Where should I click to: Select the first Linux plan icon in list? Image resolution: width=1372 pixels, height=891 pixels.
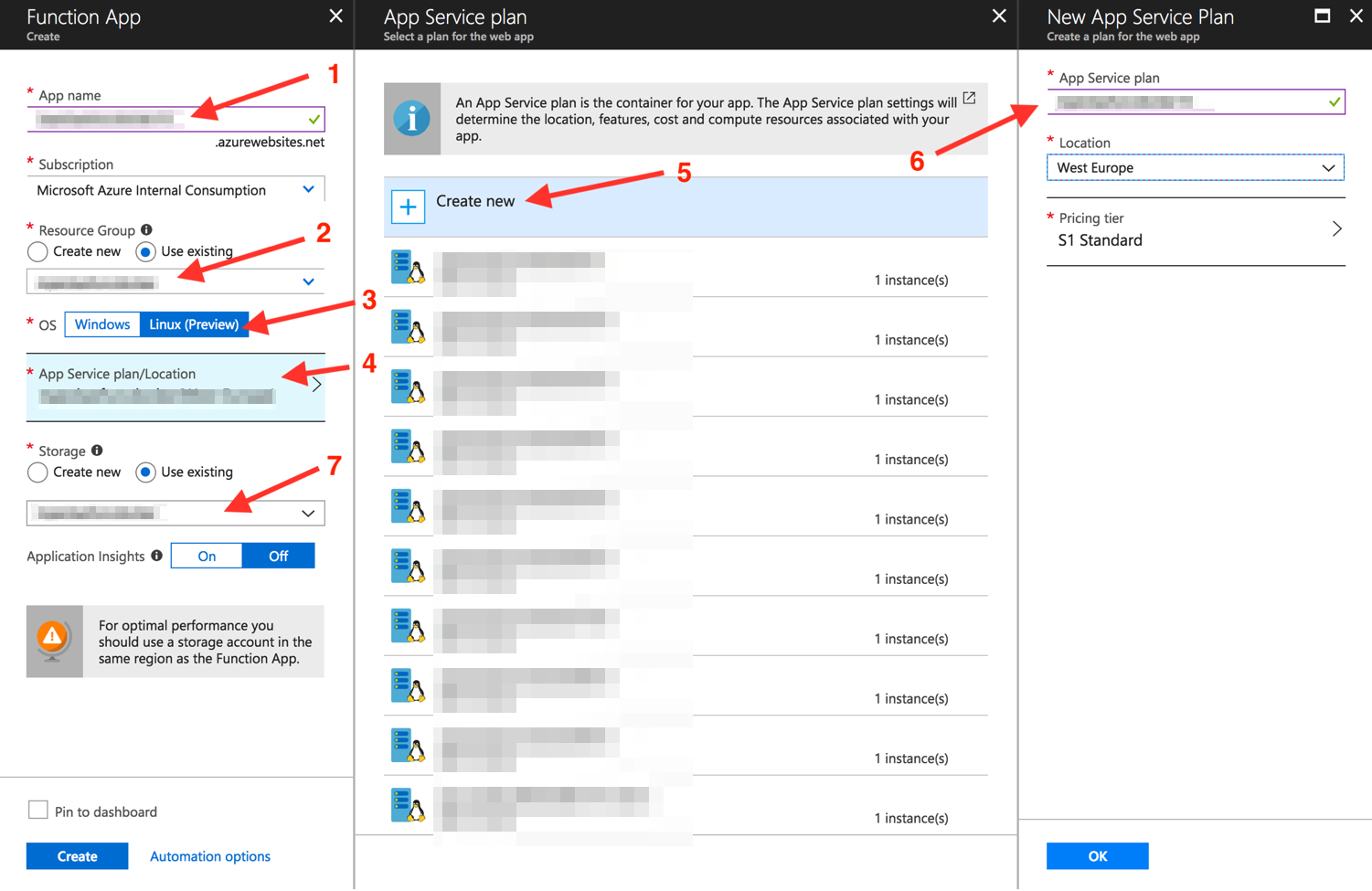point(409,267)
